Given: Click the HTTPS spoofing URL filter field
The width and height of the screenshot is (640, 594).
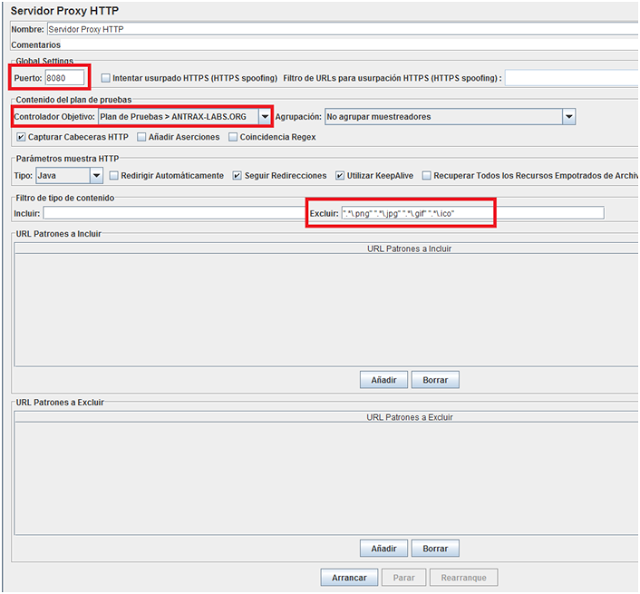Looking at the screenshot, I should [570, 78].
